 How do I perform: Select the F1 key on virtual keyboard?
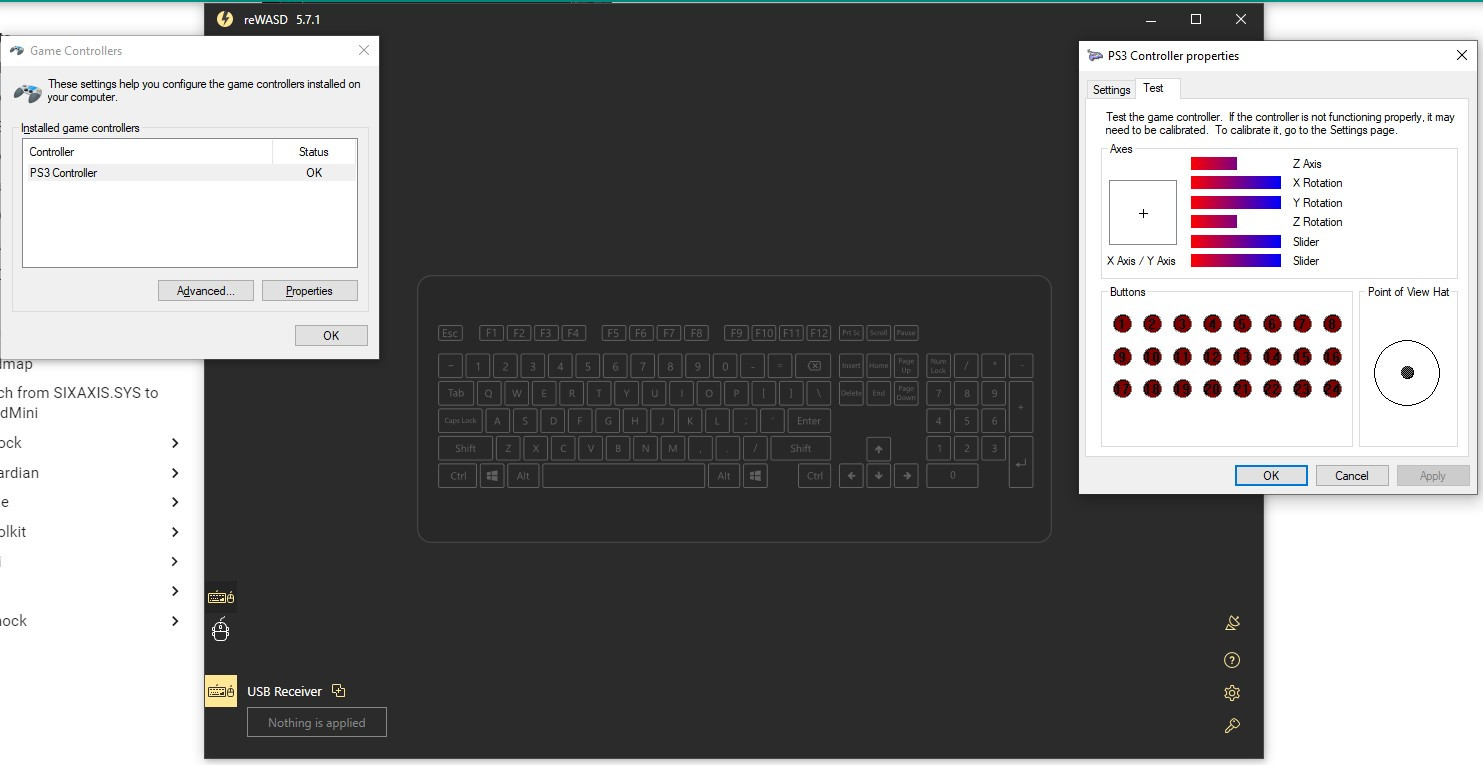point(491,333)
